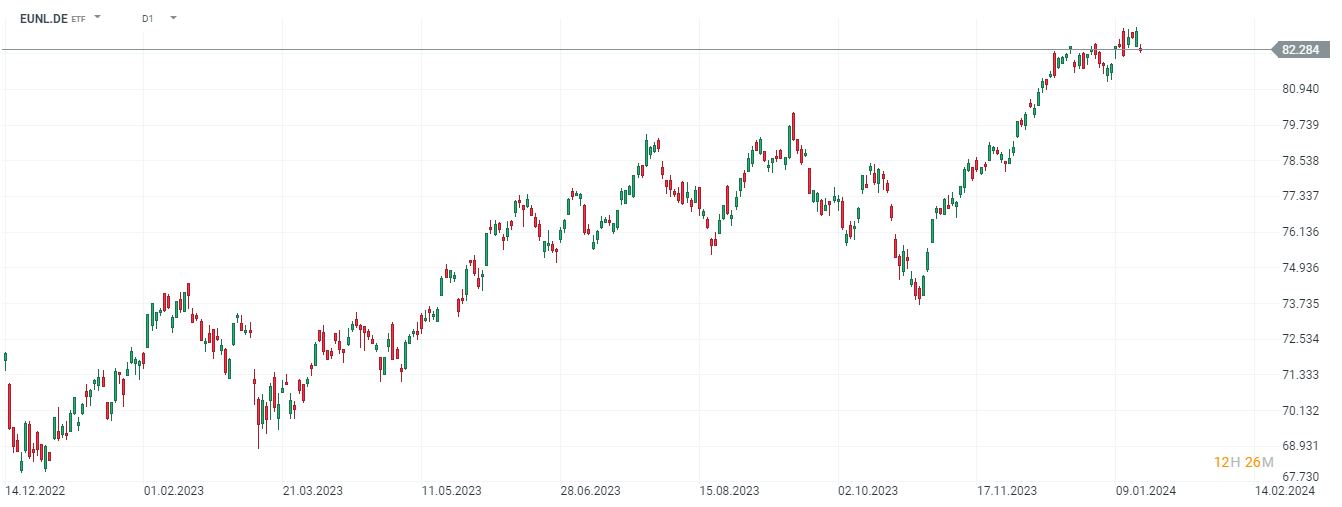Click the EUNL.DE ticker name
The height and width of the screenshot is (507, 1342).
(x=43, y=18)
